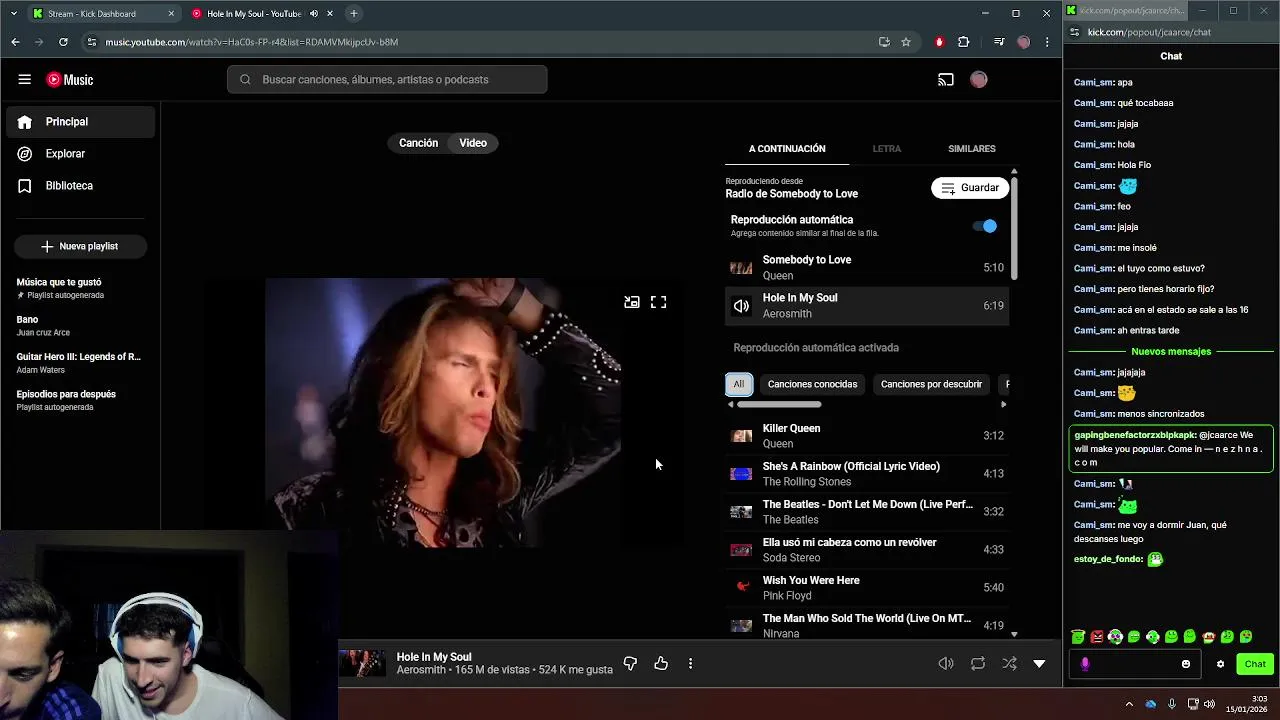
Task: Open Chrome media controls icon
Action: click(999, 42)
